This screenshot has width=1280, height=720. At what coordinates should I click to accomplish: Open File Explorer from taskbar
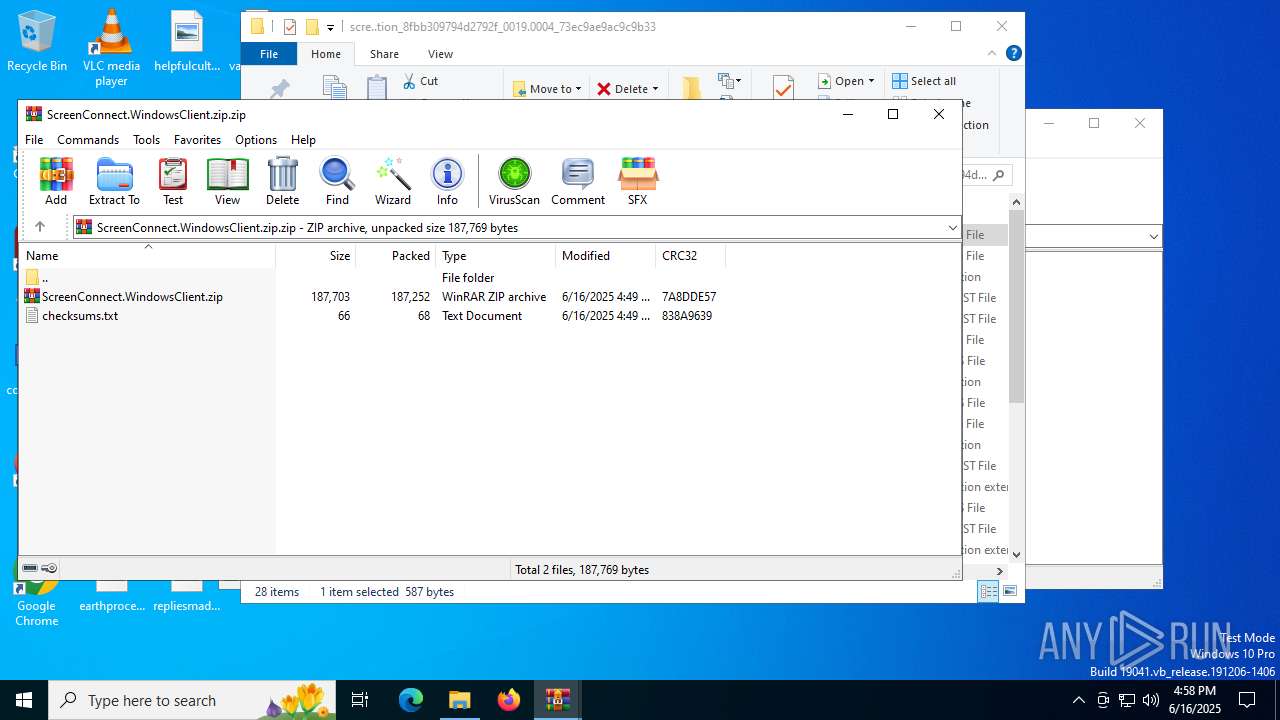pos(460,700)
